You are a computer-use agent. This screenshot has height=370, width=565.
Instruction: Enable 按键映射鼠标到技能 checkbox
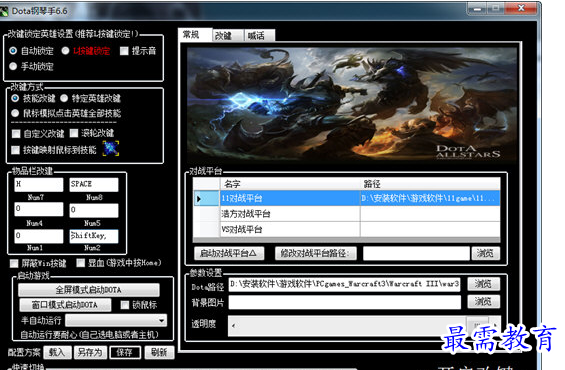point(15,150)
